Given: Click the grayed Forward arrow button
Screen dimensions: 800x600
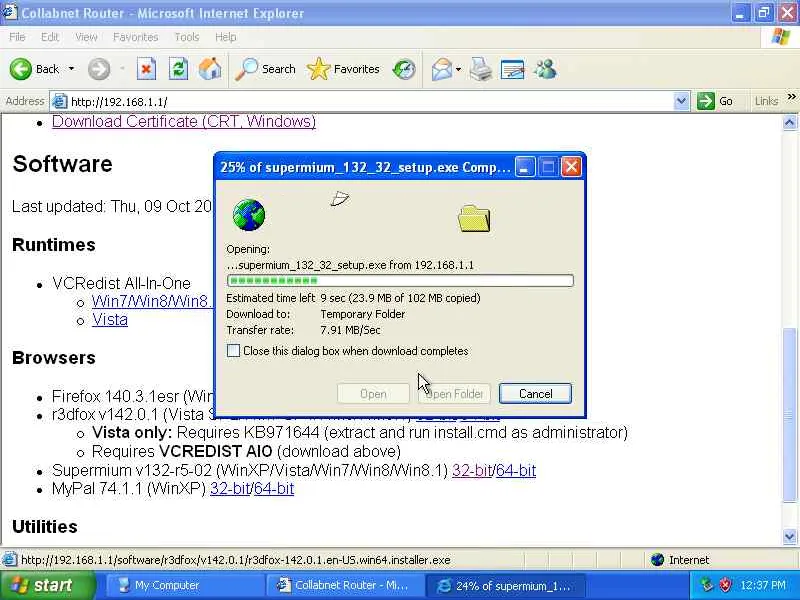Looking at the screenshot, I should click(99, 69).
